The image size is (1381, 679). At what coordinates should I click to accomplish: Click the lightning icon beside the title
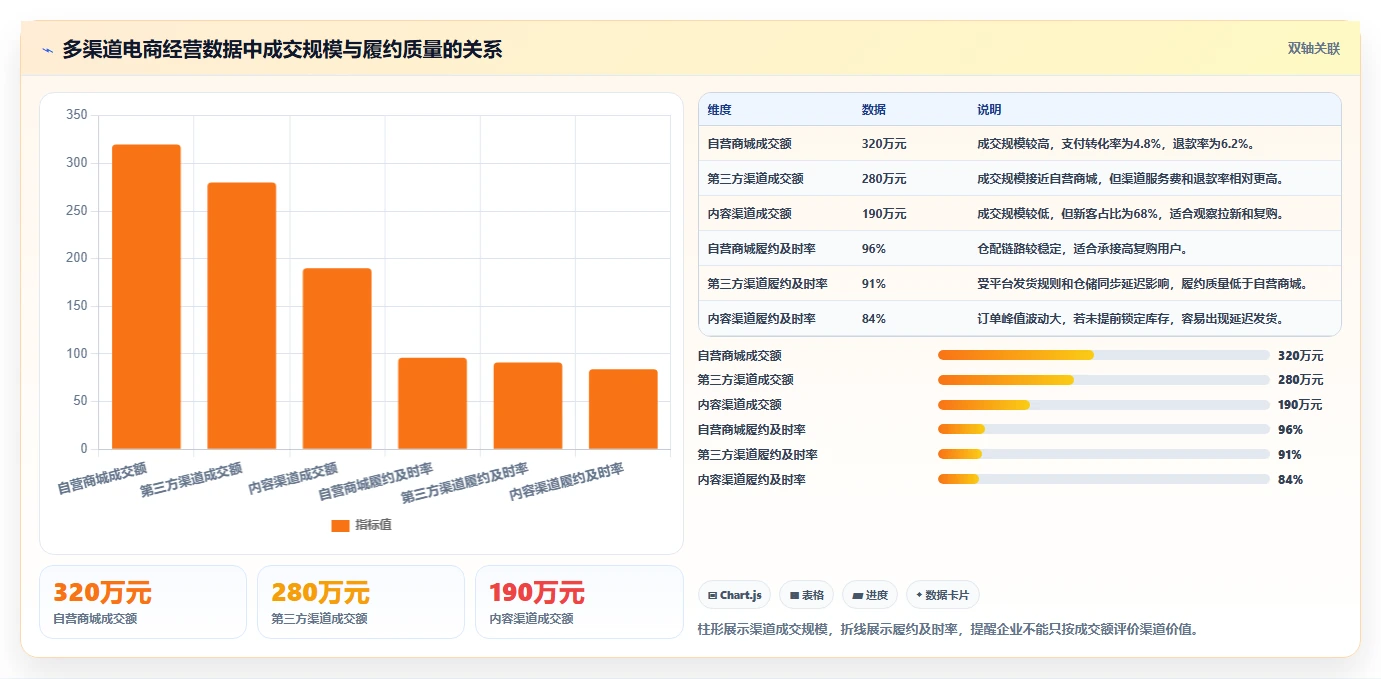click(x=47, y=49)
